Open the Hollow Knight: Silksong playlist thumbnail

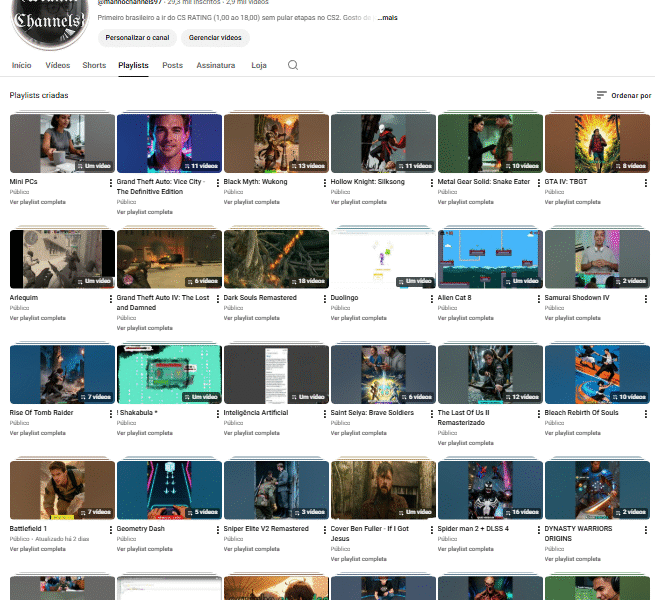tap(383, 143)
